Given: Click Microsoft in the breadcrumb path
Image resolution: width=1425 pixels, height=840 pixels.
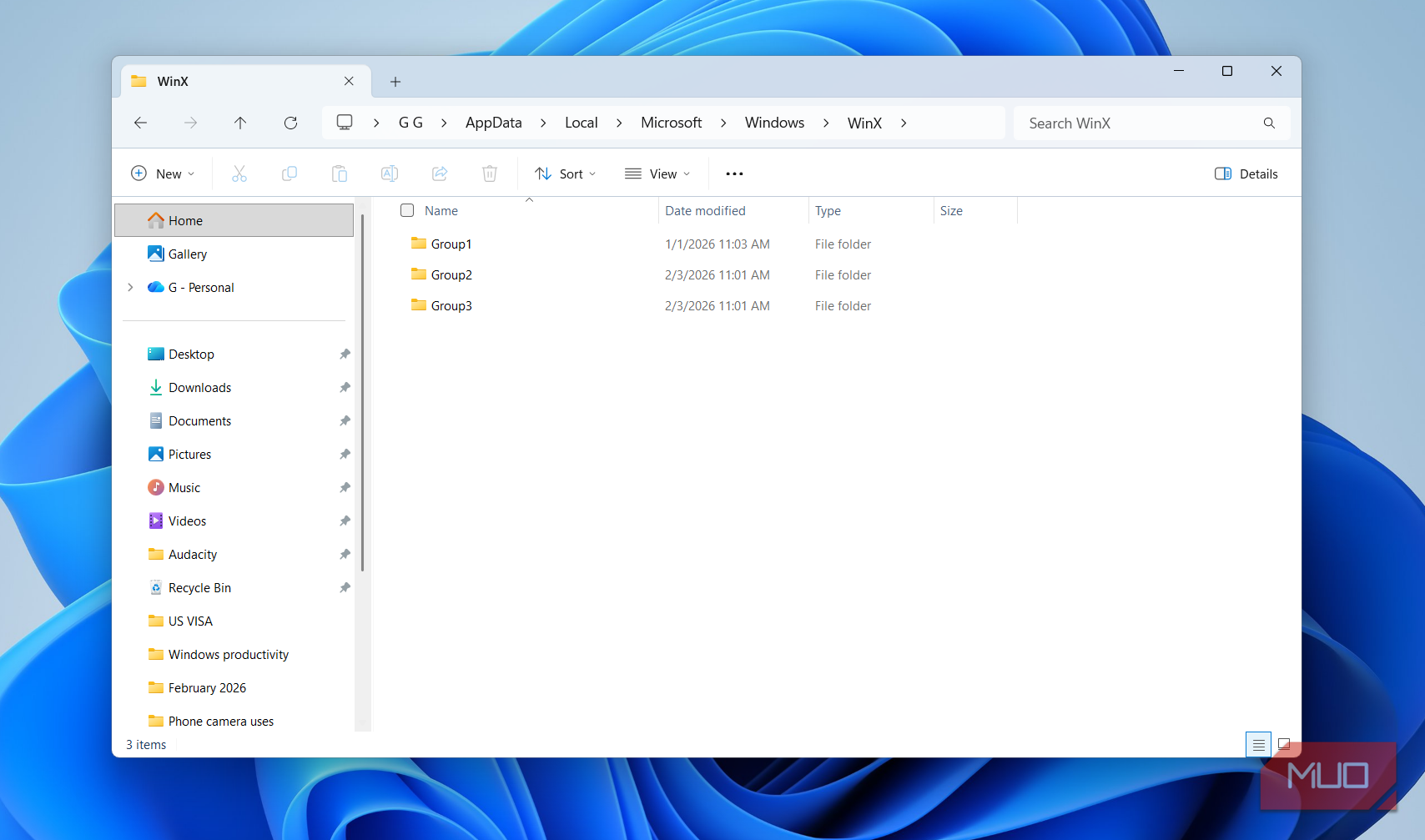Looking at the screenshot, I should click(672, 123).
